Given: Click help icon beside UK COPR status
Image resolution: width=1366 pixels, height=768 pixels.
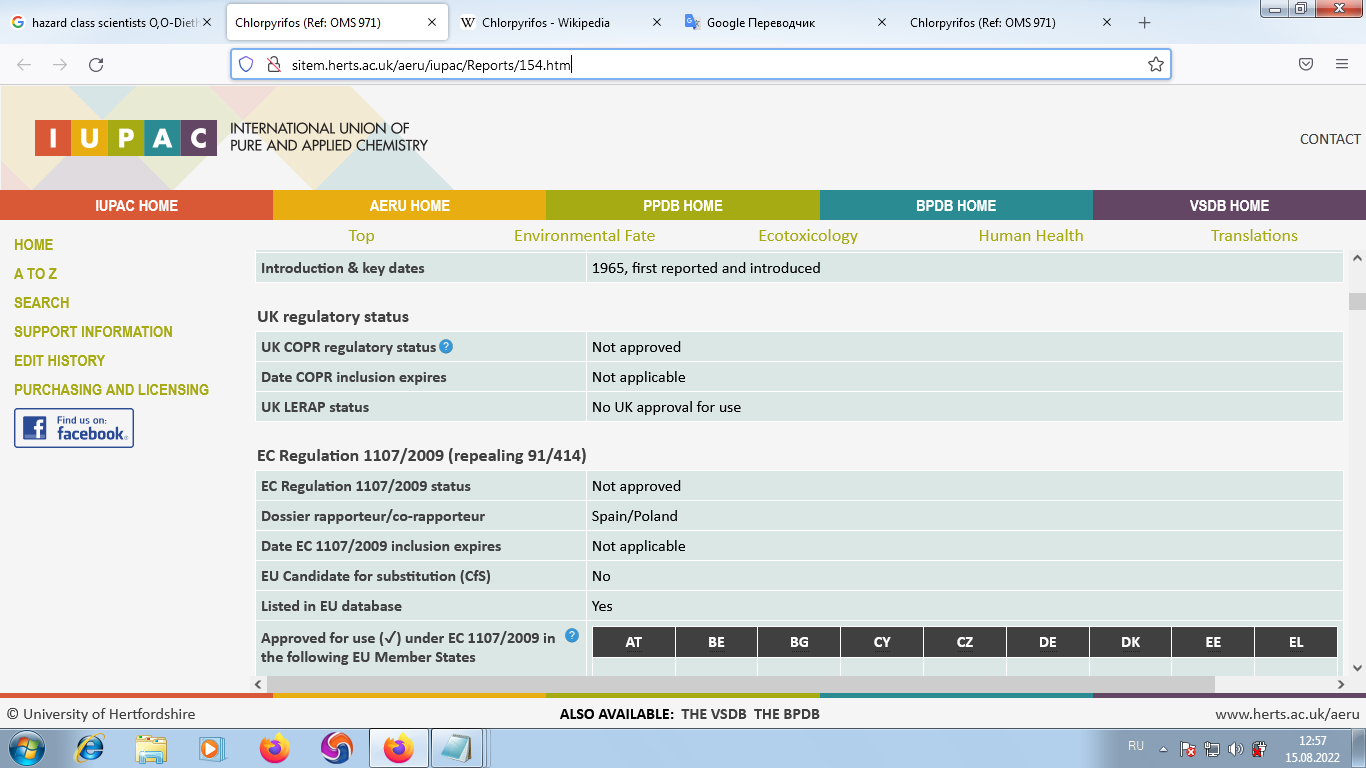Looking at the screenshot, I should coord(446,347).
